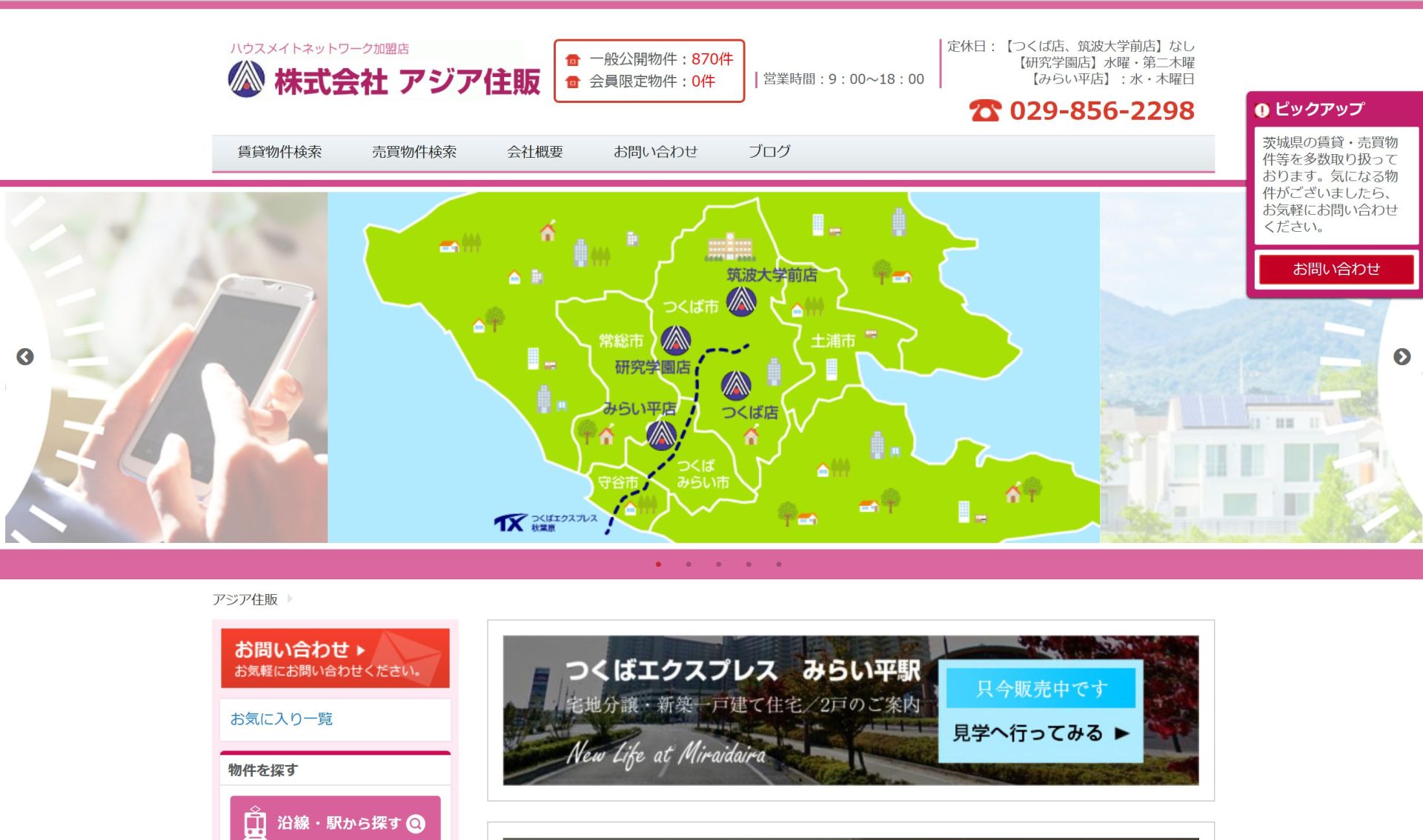Click the みらい平店 marker on map

coord(661,436)
